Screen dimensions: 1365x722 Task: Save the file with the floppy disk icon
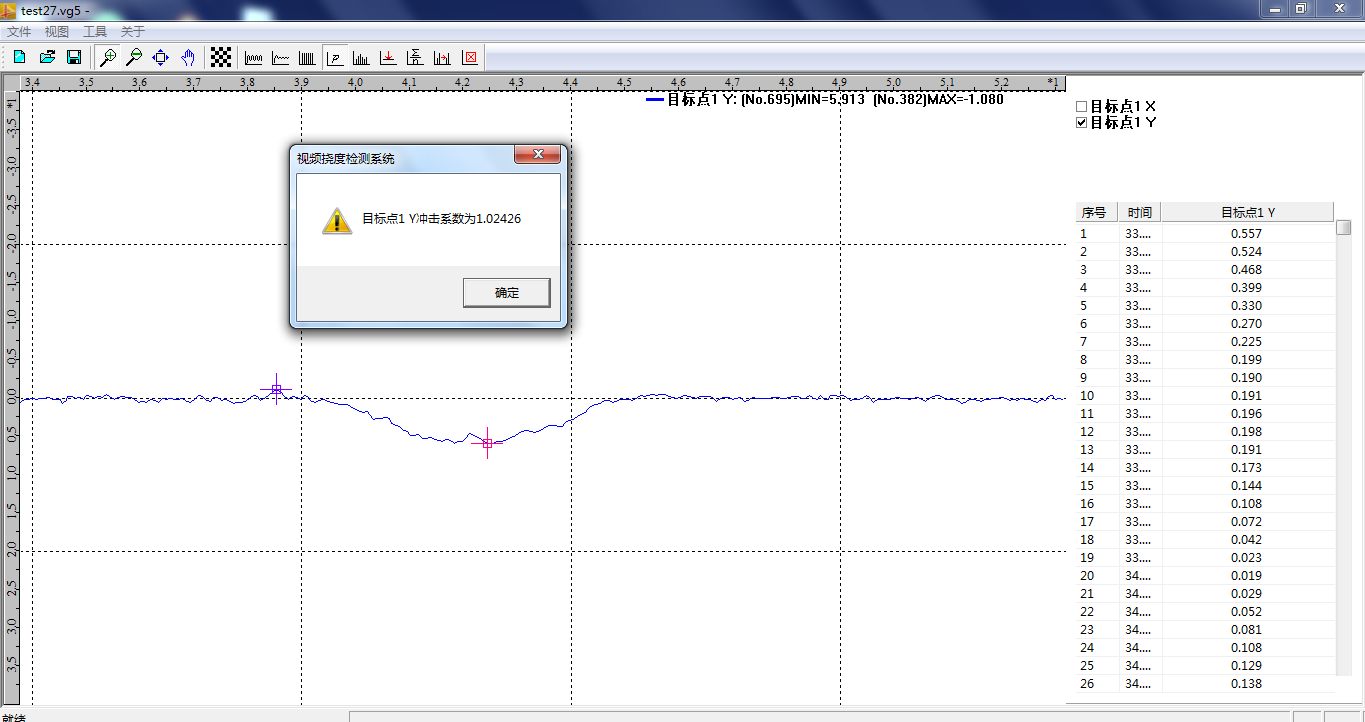(74, 57)
